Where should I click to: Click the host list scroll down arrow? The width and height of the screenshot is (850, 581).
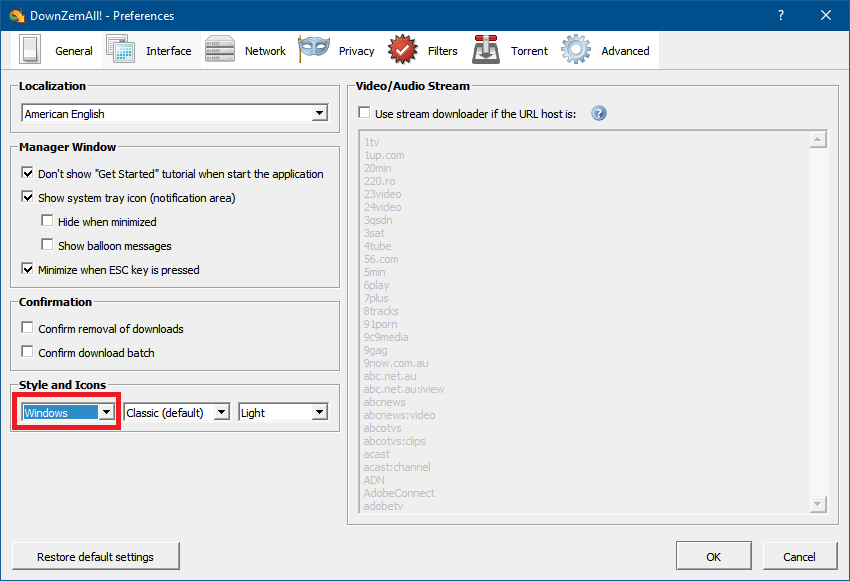tap(818, 504)
